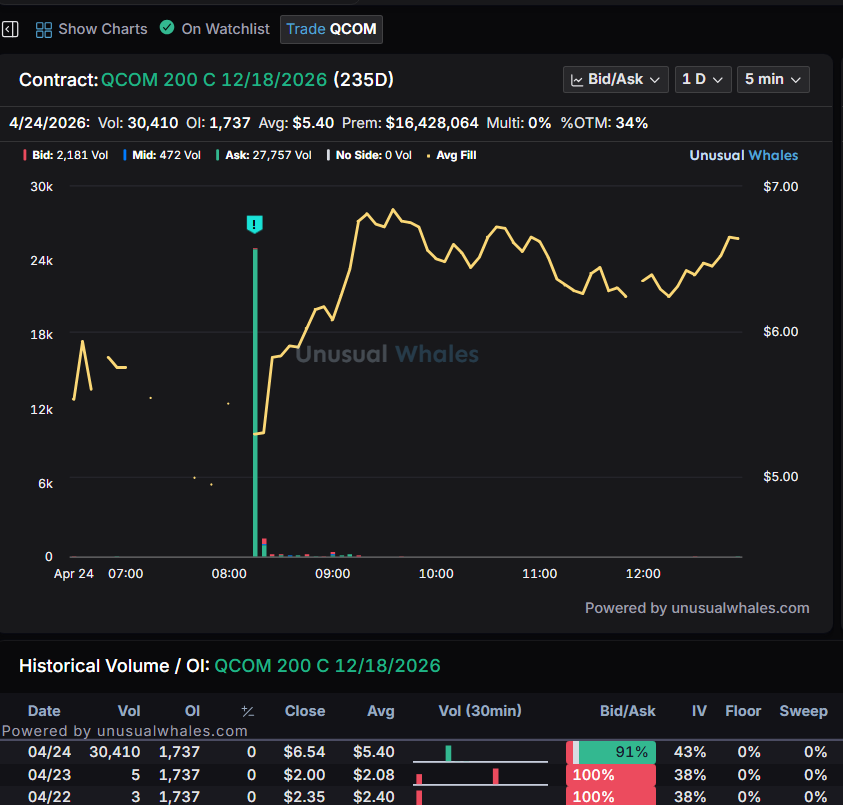Image resolution: width=843 pixels, height=805 pixels.
Task: Toggle the No Side volume legend item
Action: (369, 155)
